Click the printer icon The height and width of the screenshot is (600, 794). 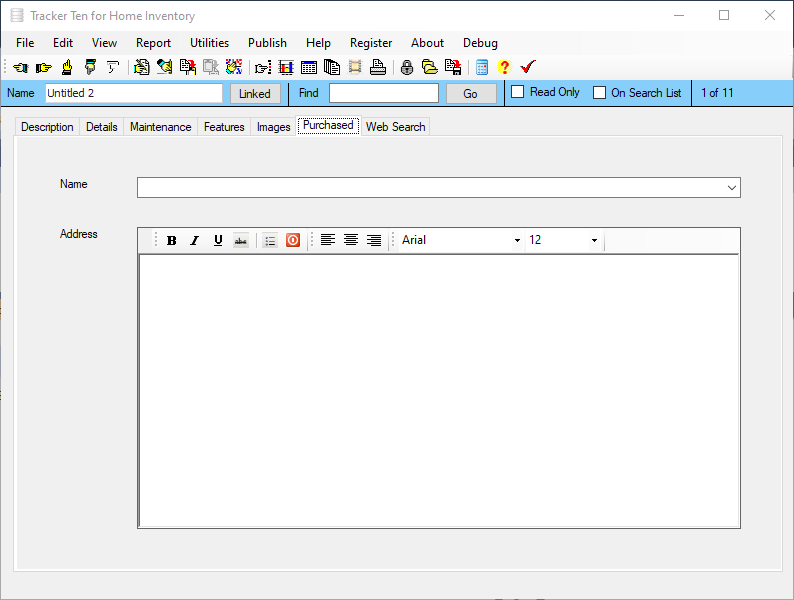pyautogui.click(x=378, y=67)
